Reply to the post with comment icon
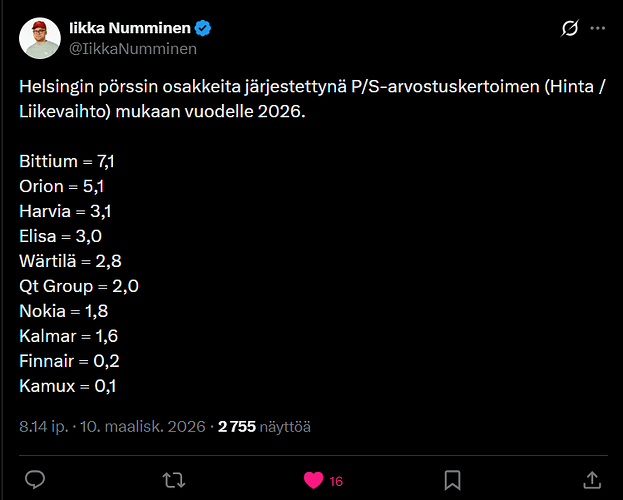This screenshot has width=623, height=500. tap(35, 480)
